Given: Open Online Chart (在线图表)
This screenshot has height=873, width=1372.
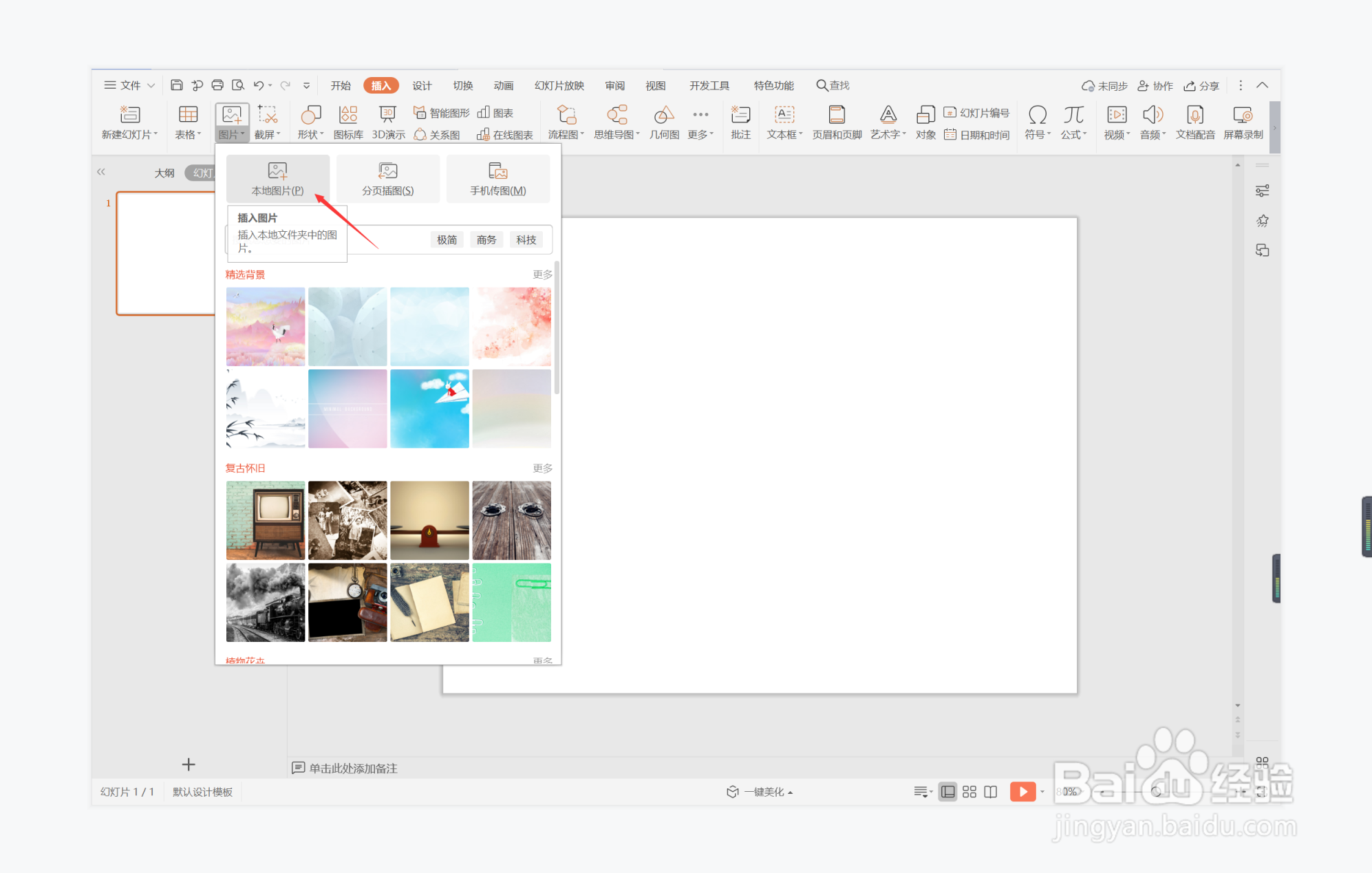Looking at the screenshot, I should pyautogui.click(x=505, y=135).
